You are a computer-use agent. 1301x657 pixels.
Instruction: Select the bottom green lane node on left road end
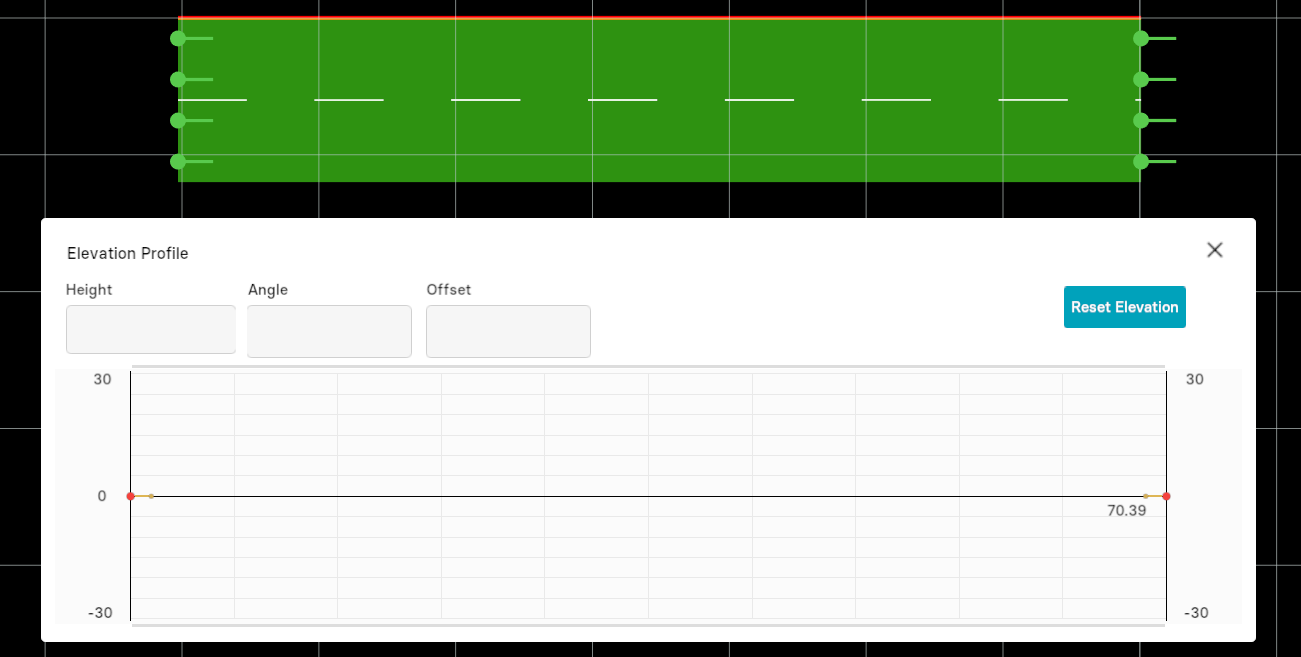coord(178,161)
